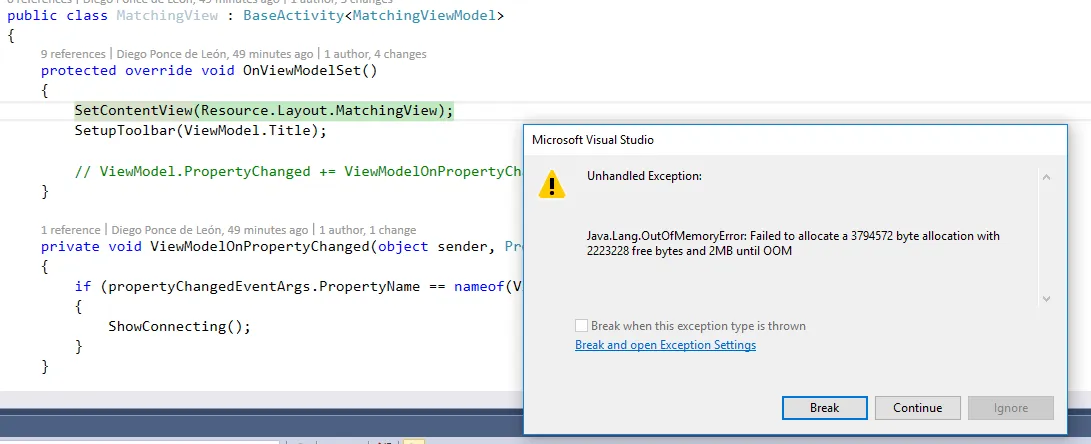
Task: Open the 1 author, 4 changes CodeLens
Action: pyautogui.click(x=376, y=54)
